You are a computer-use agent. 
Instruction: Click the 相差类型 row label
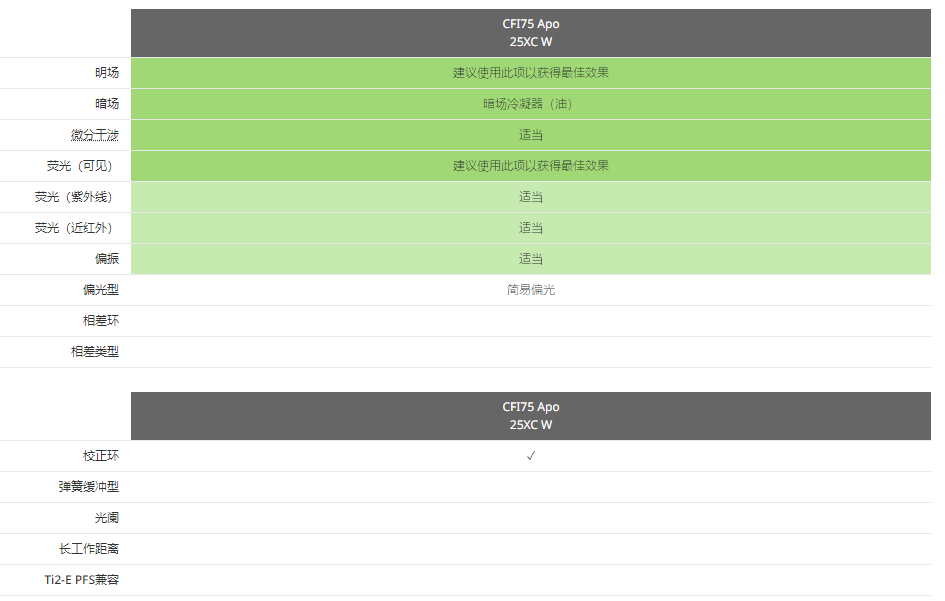click(x=95, y=352)
